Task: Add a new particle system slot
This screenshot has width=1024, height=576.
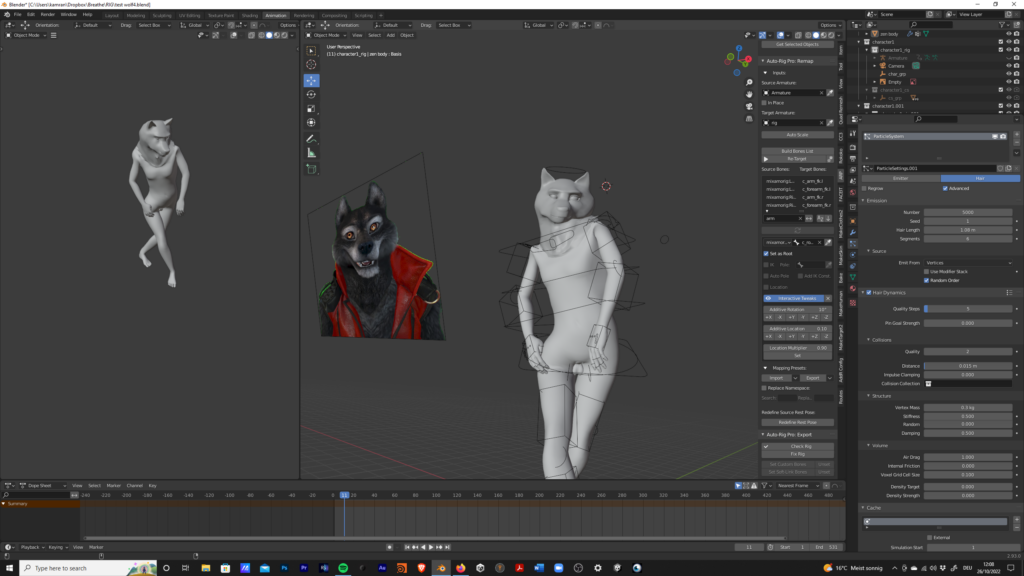Action: point(1017,136)
